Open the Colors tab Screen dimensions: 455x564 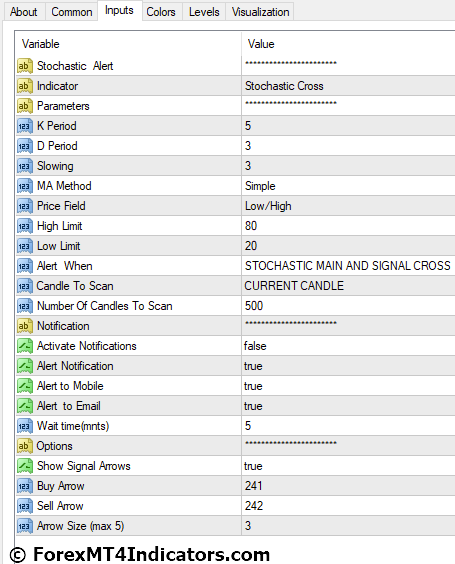pyautogui.click(x=161, y=12)
